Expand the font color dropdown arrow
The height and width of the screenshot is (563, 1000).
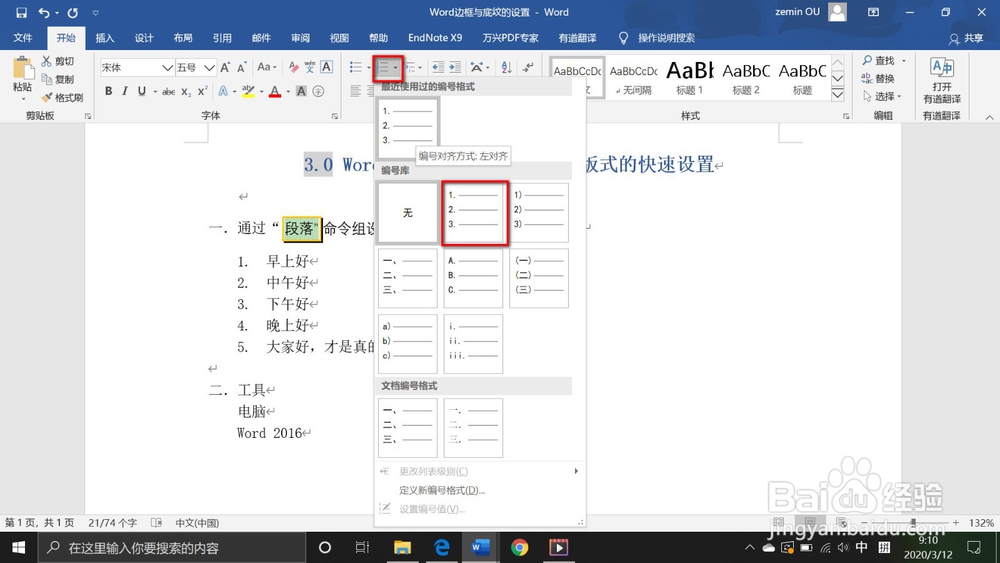(x=288, y=92)
